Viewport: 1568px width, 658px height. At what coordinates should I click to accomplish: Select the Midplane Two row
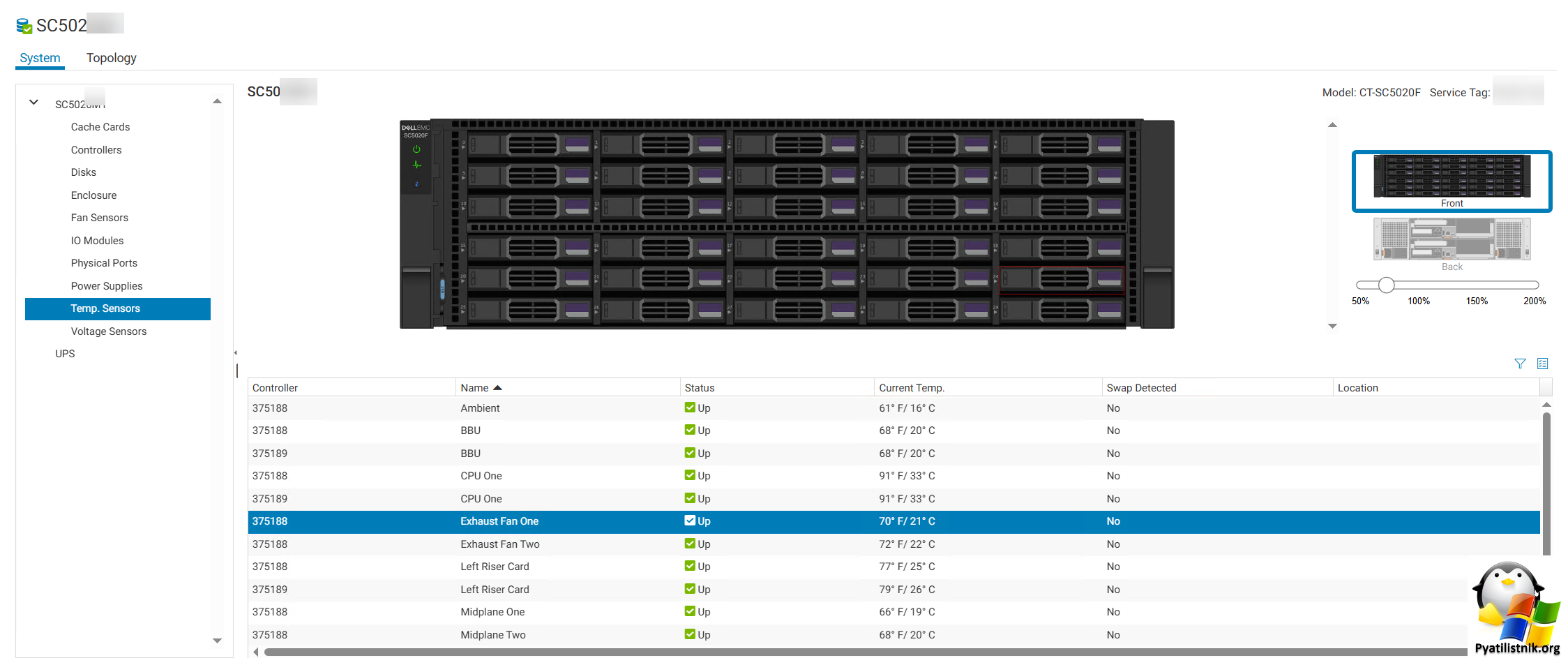(894, 635)
